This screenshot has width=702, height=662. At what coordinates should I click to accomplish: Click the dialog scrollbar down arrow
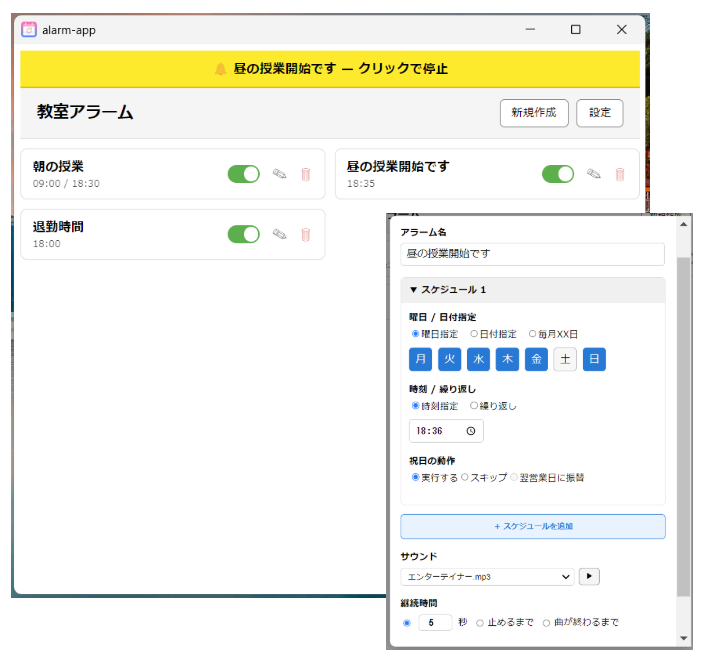pyautogui.click(x=683, y=638)
